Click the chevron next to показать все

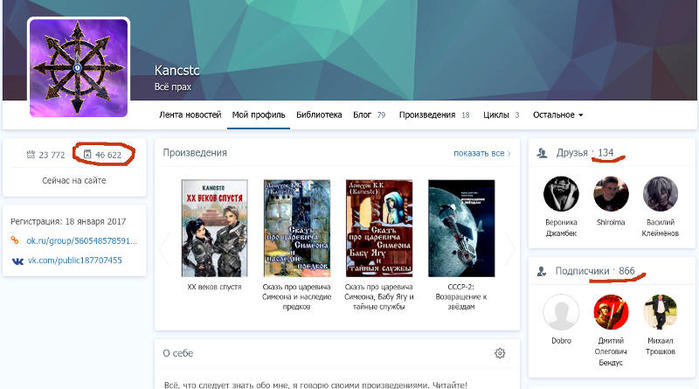point(509,154)
